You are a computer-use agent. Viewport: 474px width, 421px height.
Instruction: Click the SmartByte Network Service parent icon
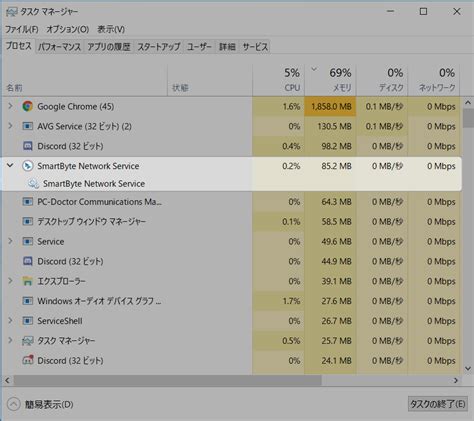tap(27, 166)
